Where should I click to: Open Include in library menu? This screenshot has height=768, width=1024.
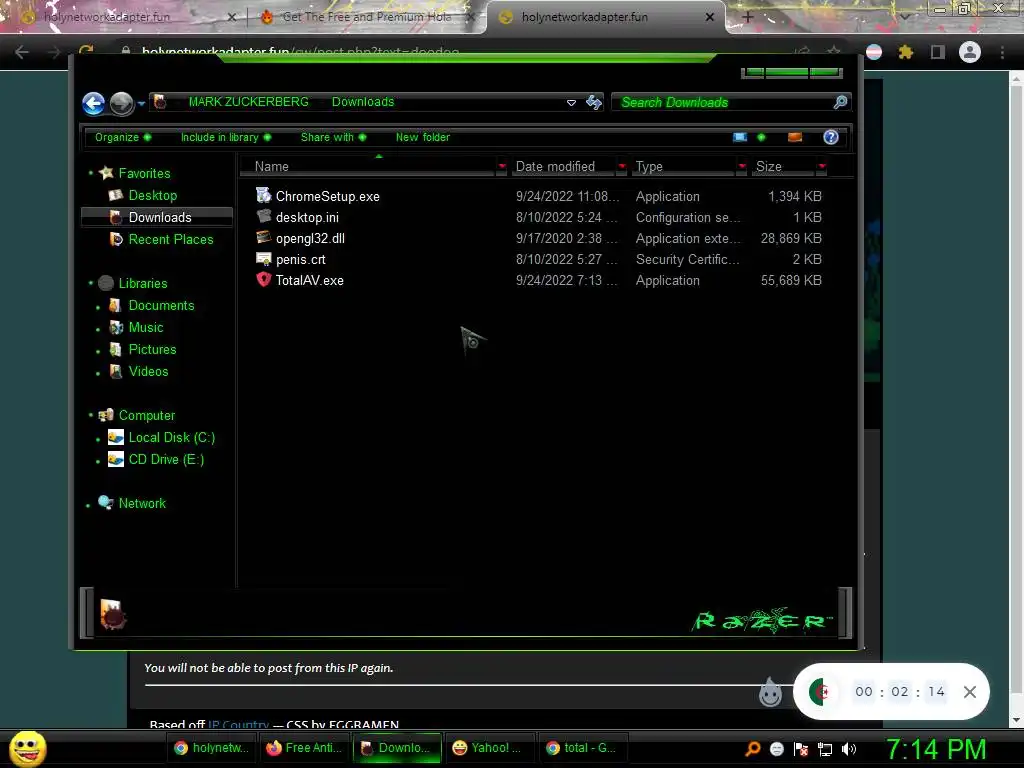pyautogui.click(x=225, y=137)
